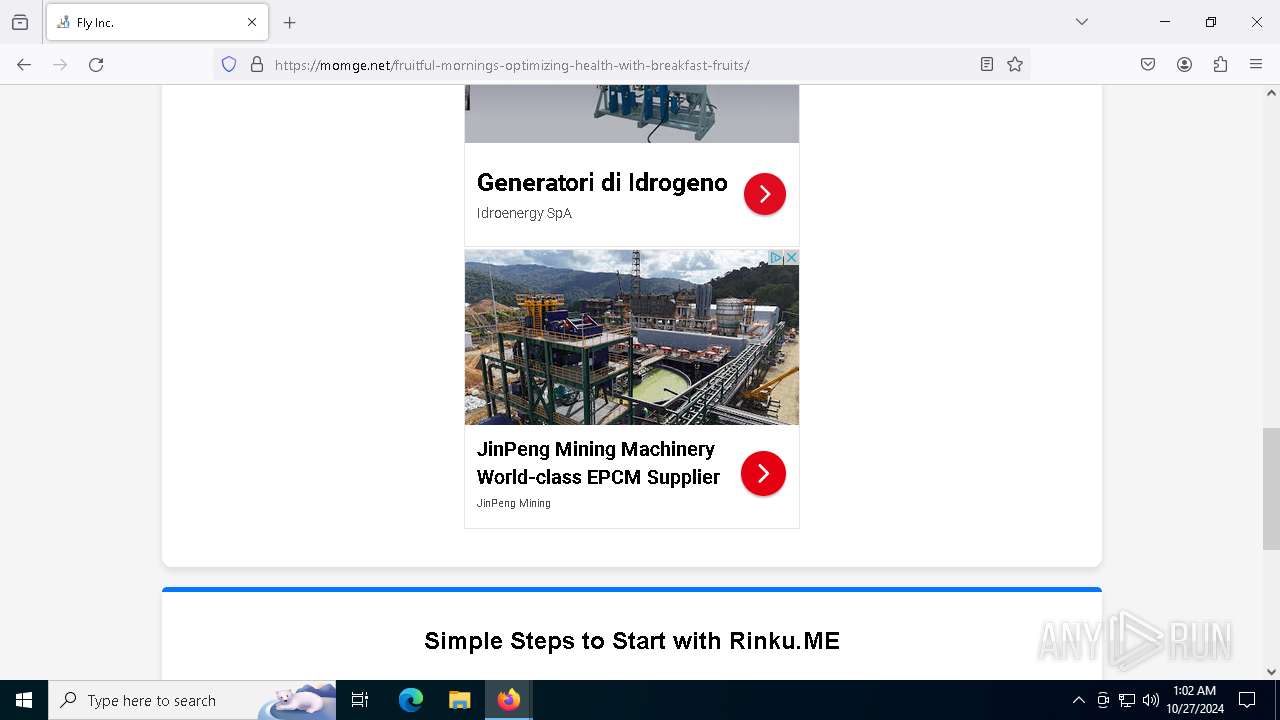Close the JinPeng Mining ad
The height and width of the screenshot is (720, 1280).
tap(791, 258)
